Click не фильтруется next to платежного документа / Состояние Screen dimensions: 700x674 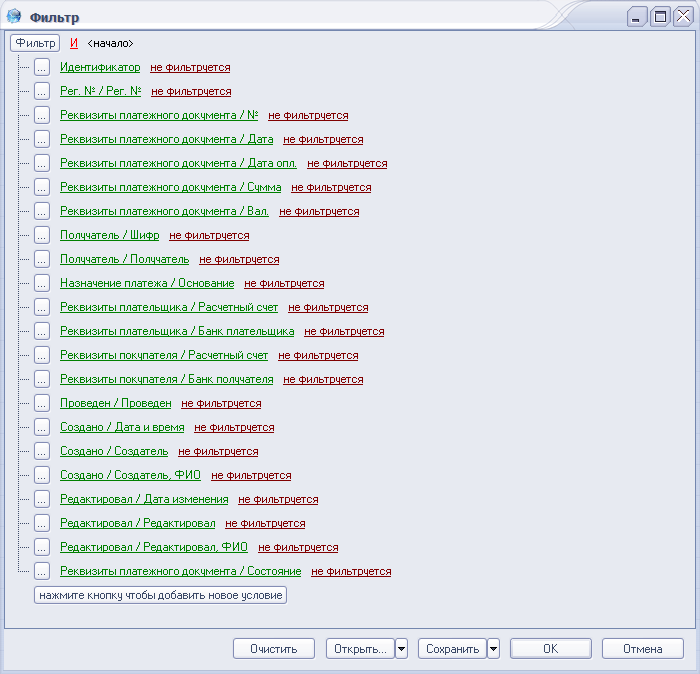point(351,571)
